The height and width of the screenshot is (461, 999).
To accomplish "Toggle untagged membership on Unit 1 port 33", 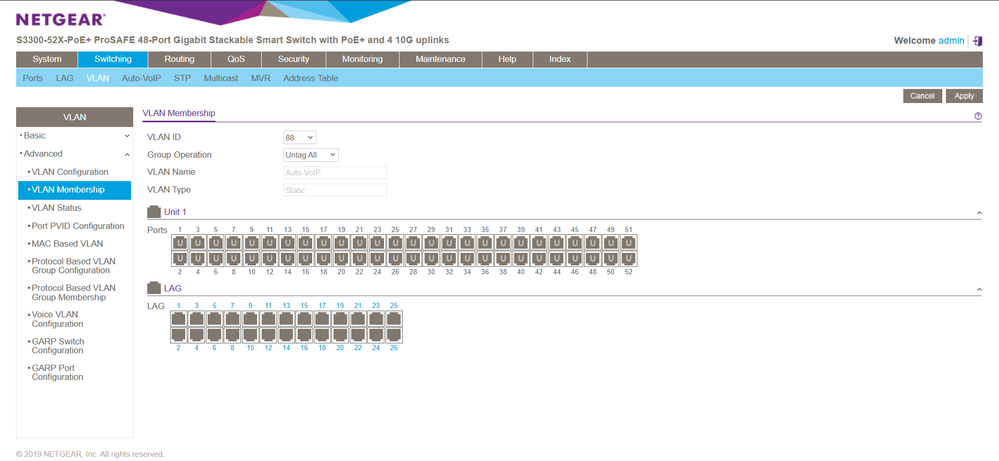I will pos(468,243).
